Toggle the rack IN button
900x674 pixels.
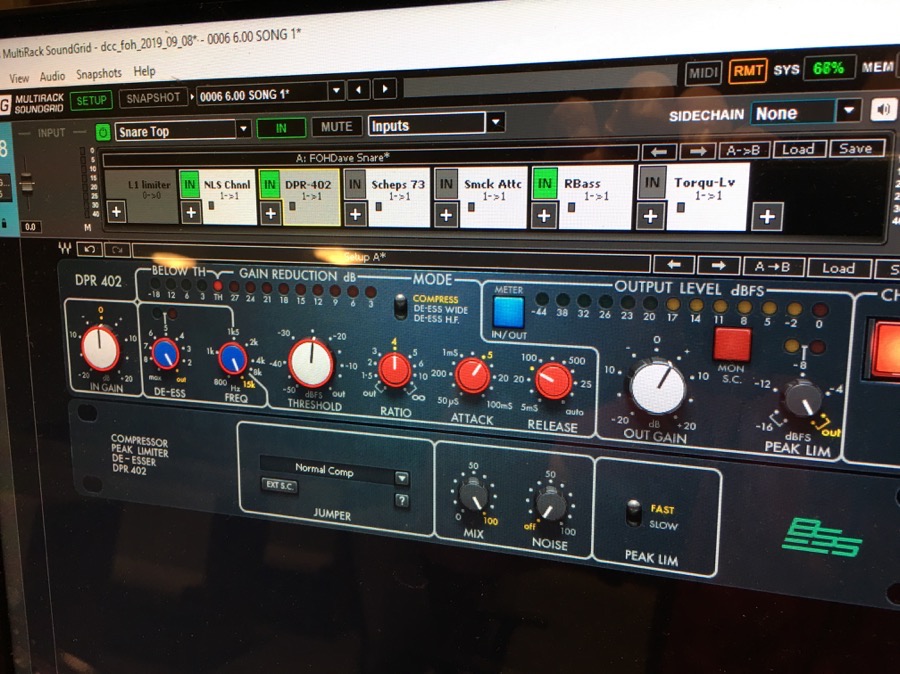pyautogui.click(x=281, y=128)
